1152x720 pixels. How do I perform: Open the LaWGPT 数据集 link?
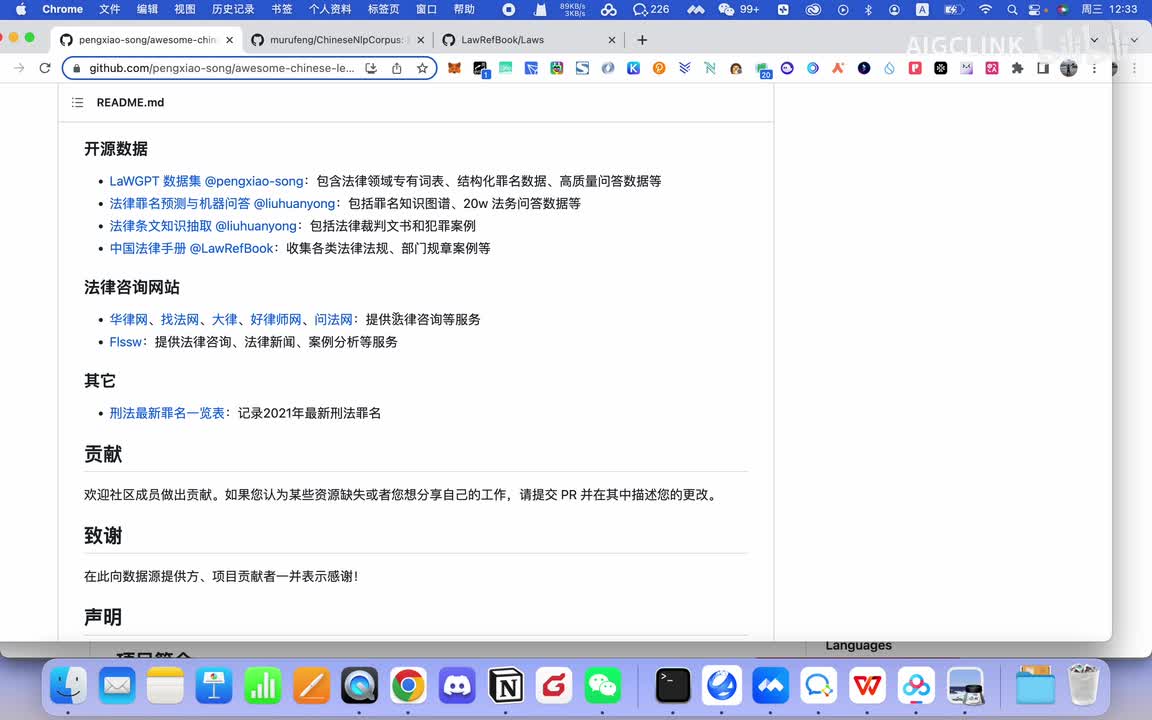click(x=155, y=181)
